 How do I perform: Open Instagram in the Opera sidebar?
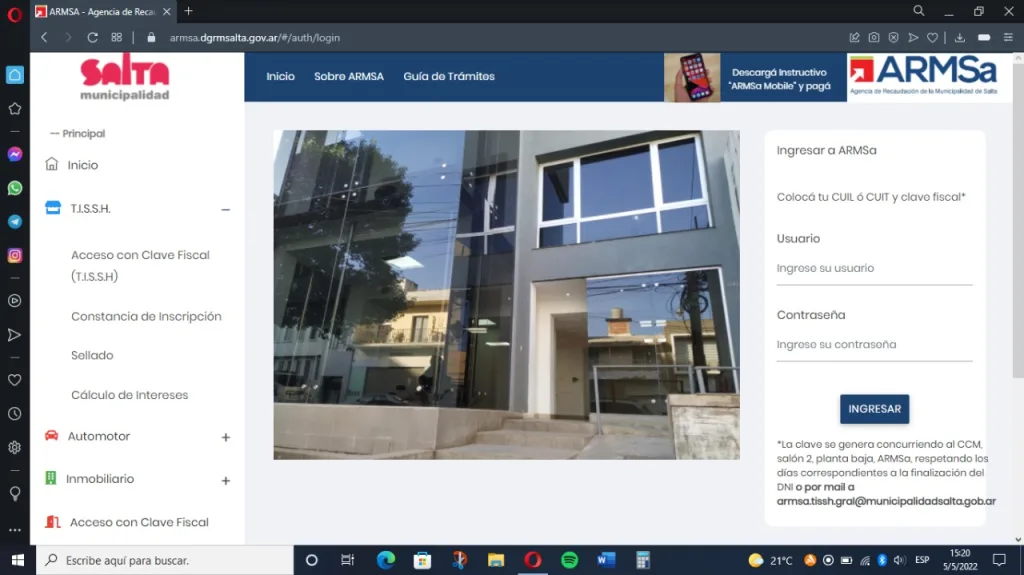tap(14, 255)
